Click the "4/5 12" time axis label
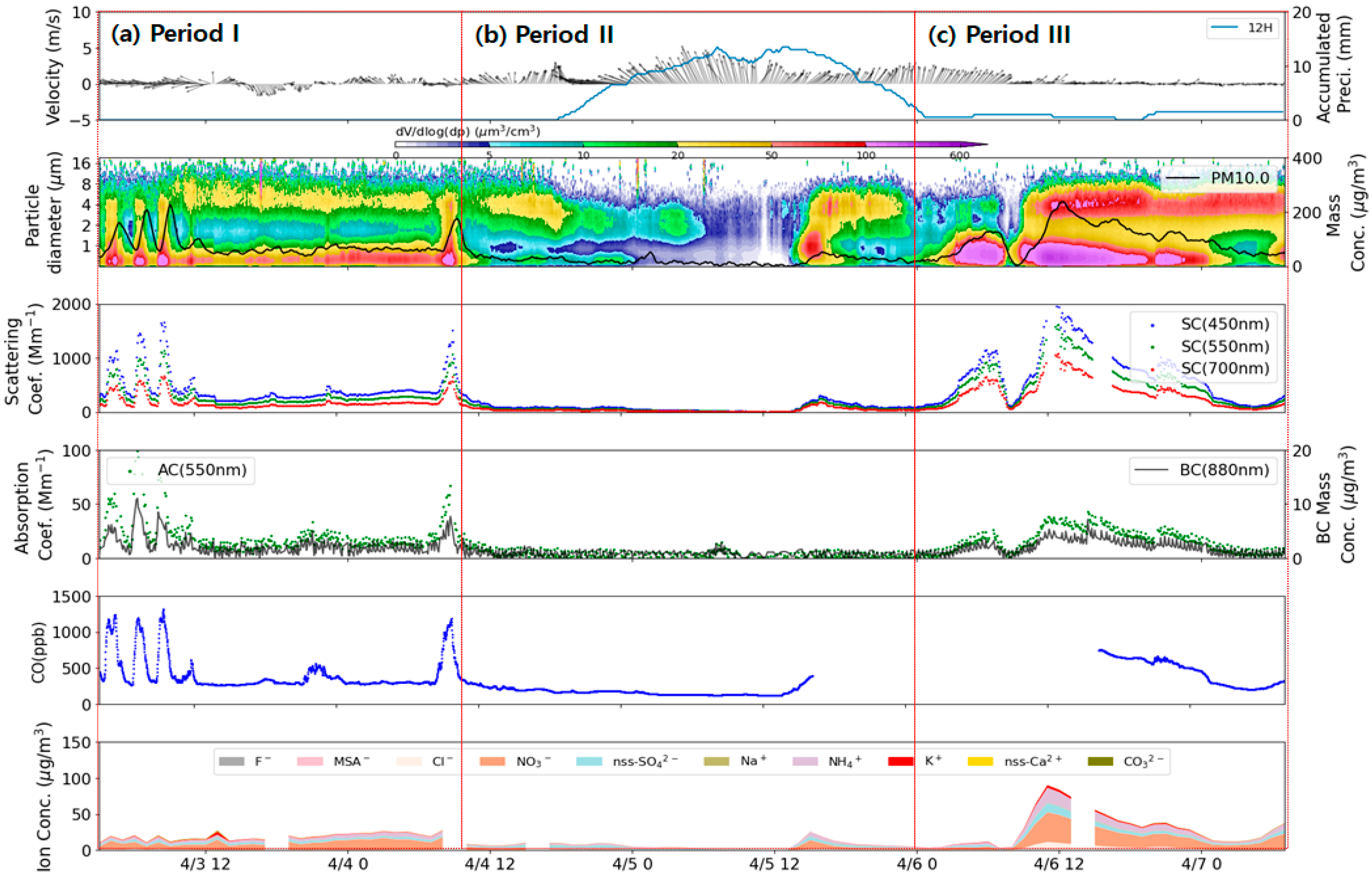Viewport: 1372px width, 876px height. pos(775,864)
